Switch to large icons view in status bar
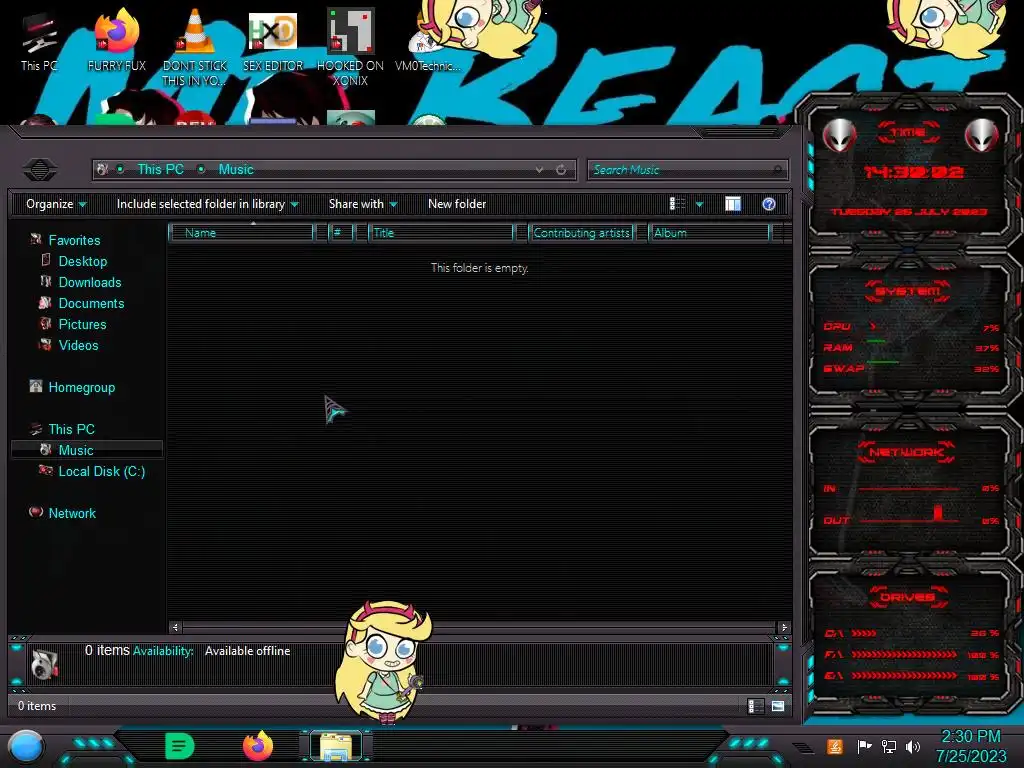The height and width of the screenshot is (768, 1024). coord(778,706)
